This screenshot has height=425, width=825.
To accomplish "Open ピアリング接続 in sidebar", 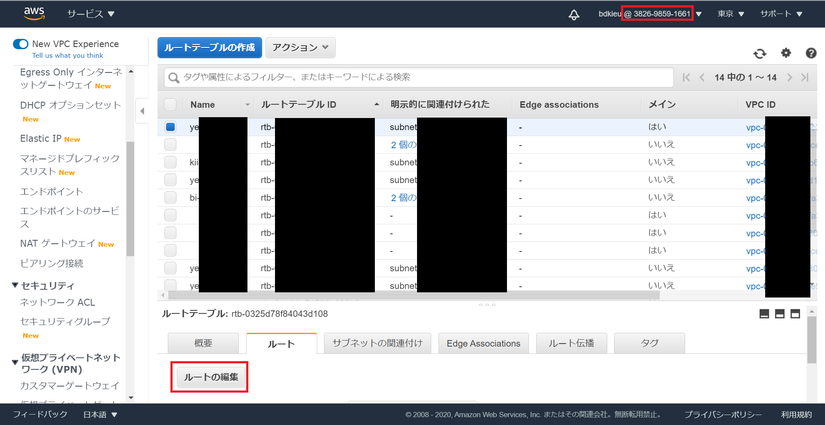I will 52,263.
